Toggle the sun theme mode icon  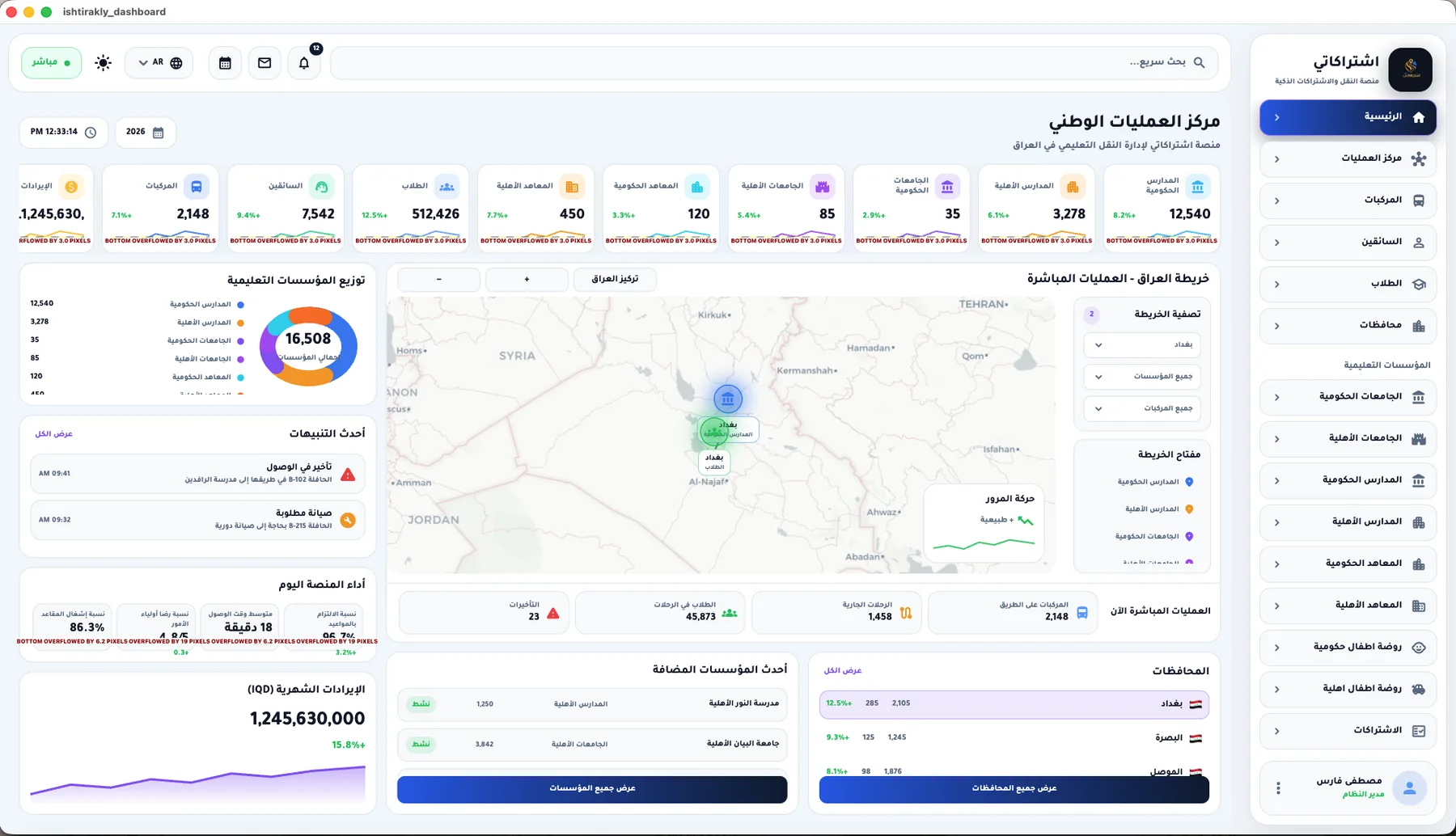click(103, 63)
